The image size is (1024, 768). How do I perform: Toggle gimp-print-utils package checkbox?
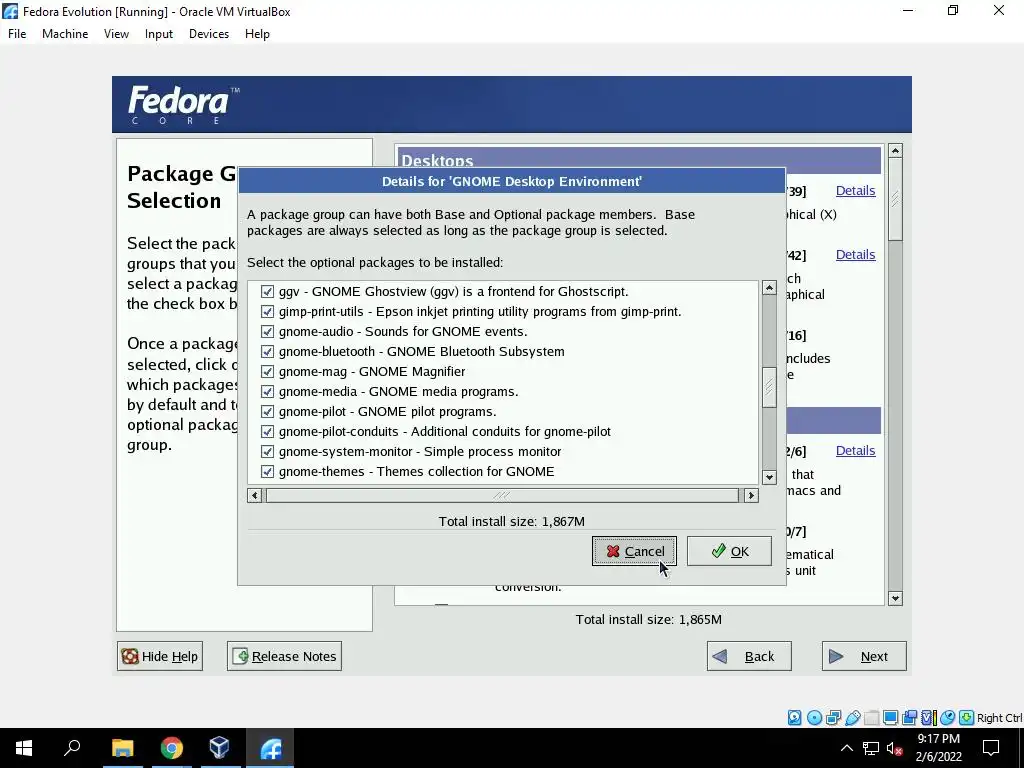267,312
